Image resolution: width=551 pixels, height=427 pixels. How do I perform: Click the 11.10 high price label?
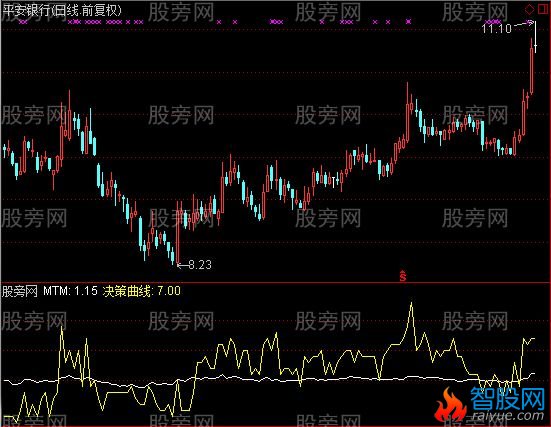tap(496, 28)
